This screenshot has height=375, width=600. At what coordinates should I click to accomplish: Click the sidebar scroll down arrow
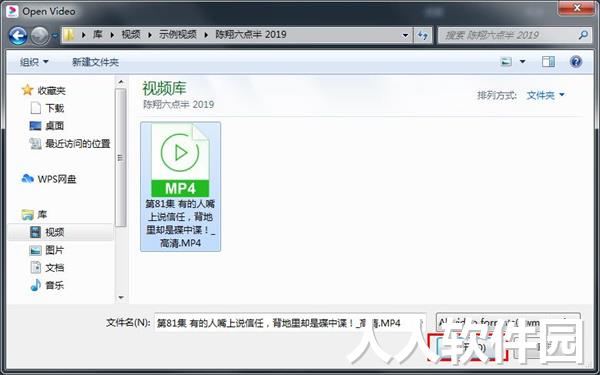[121, 297]
